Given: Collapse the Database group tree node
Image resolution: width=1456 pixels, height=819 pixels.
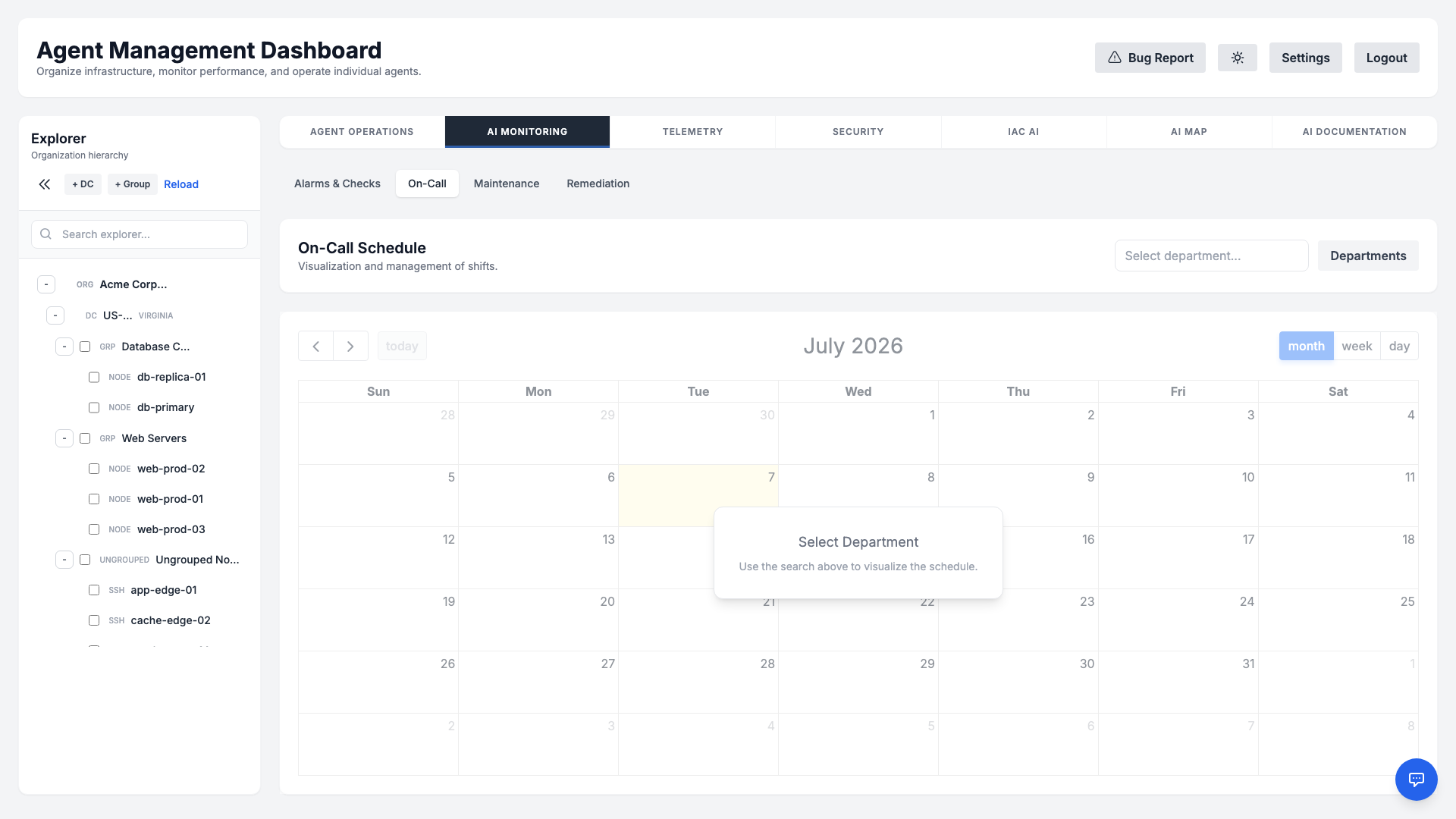Looking at the screenshot, I should 64,347.
